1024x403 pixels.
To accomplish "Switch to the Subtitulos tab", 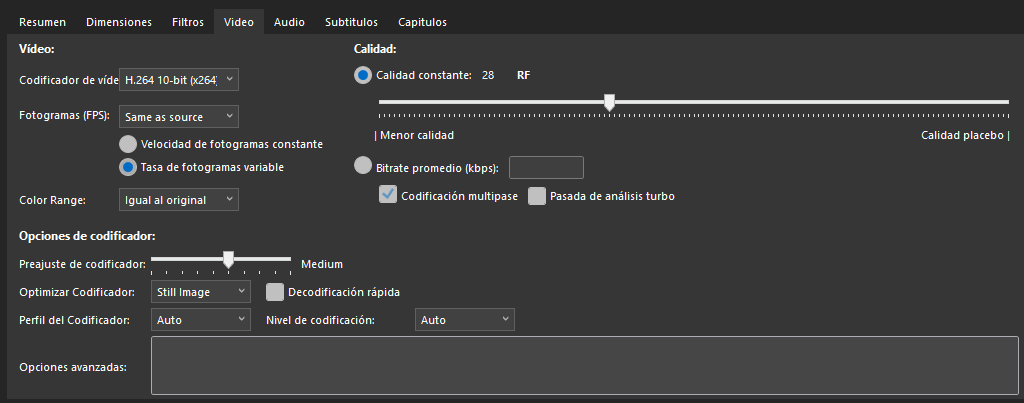I will 351,22.
